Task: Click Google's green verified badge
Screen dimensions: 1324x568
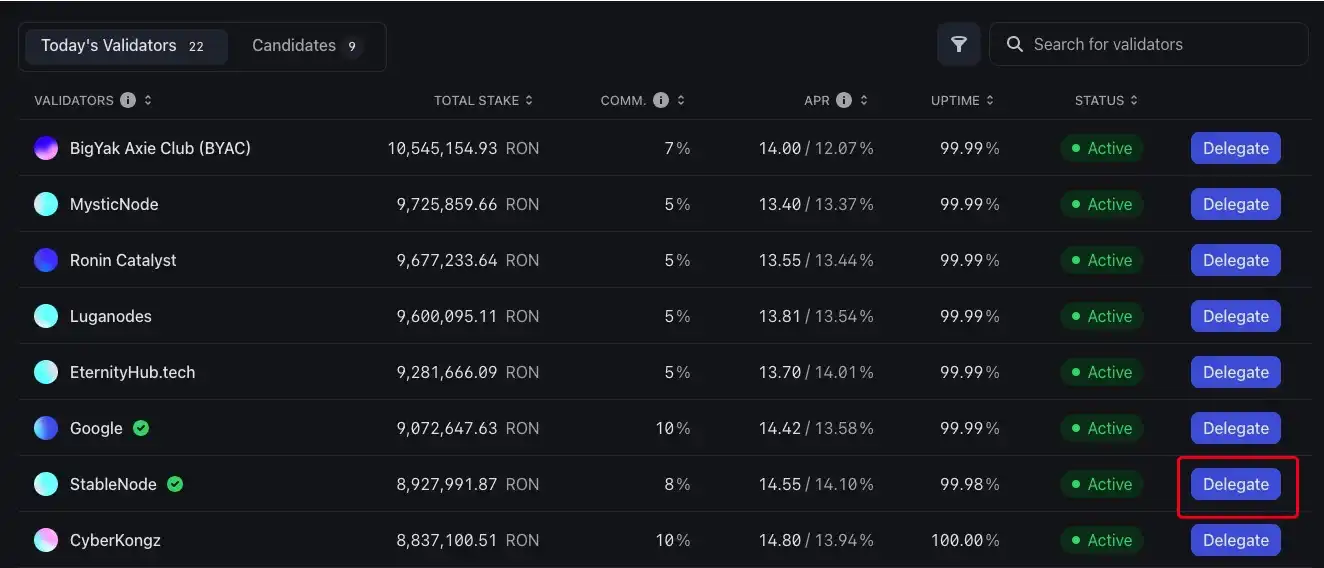Action: pos(141,428)
